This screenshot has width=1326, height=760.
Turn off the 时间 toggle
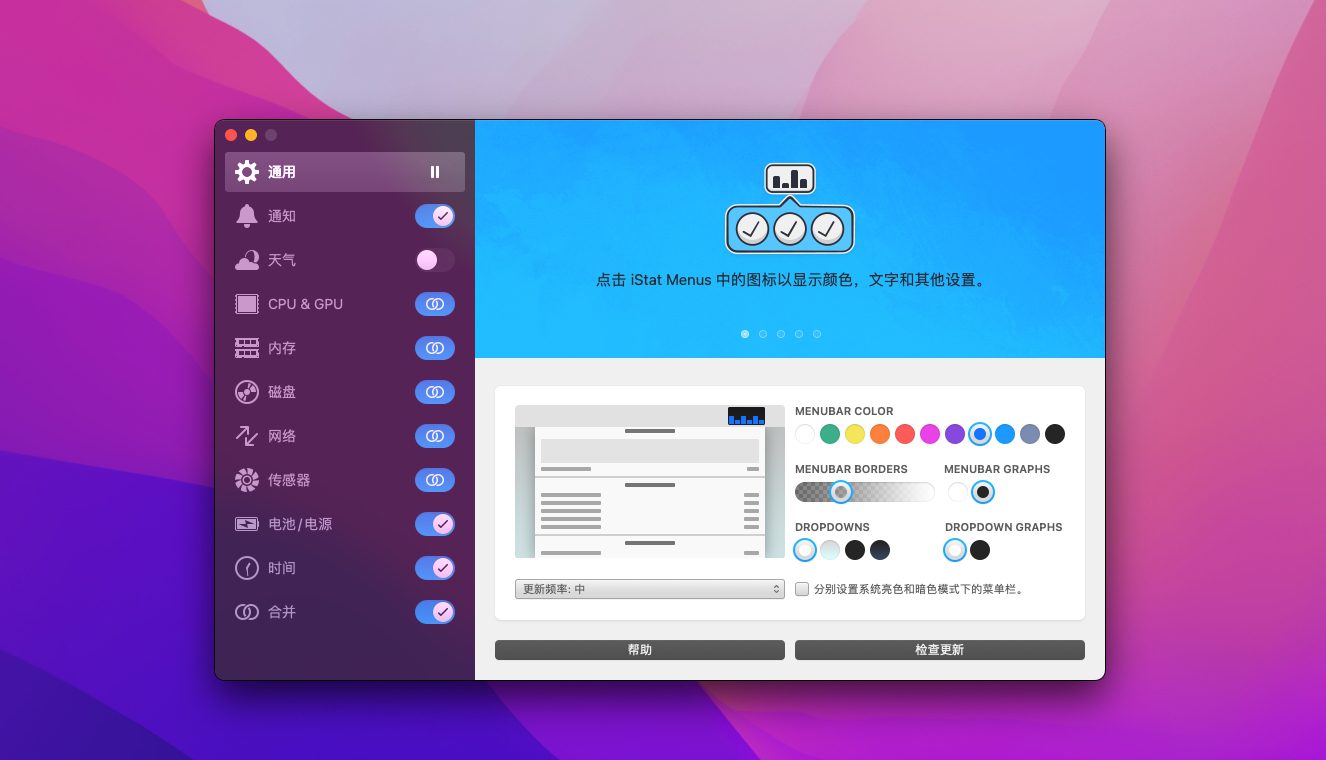435,568
